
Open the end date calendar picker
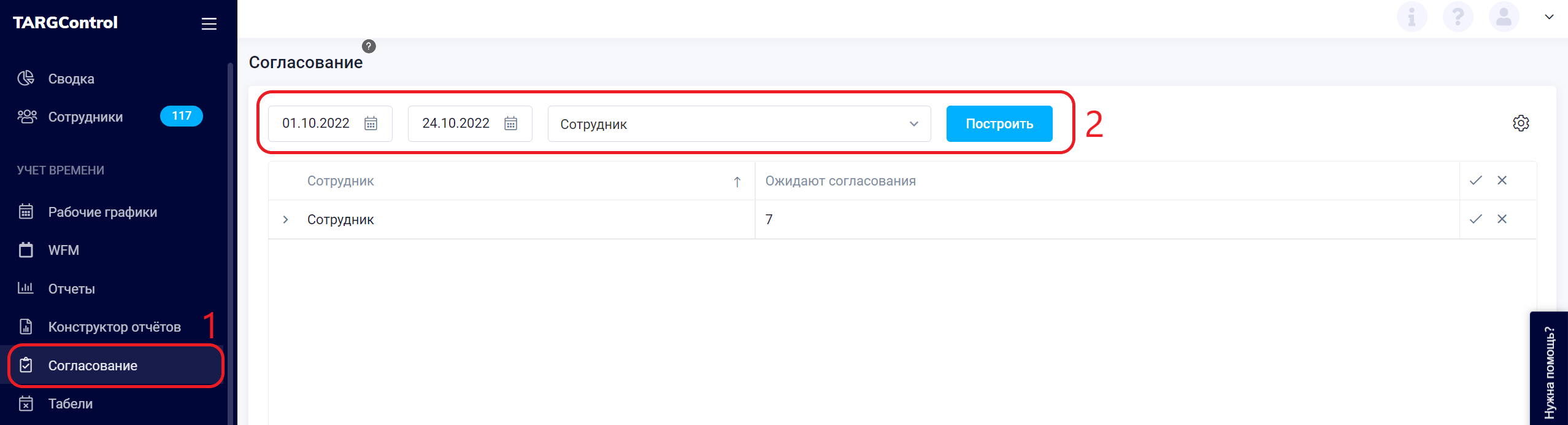[510, 123]
